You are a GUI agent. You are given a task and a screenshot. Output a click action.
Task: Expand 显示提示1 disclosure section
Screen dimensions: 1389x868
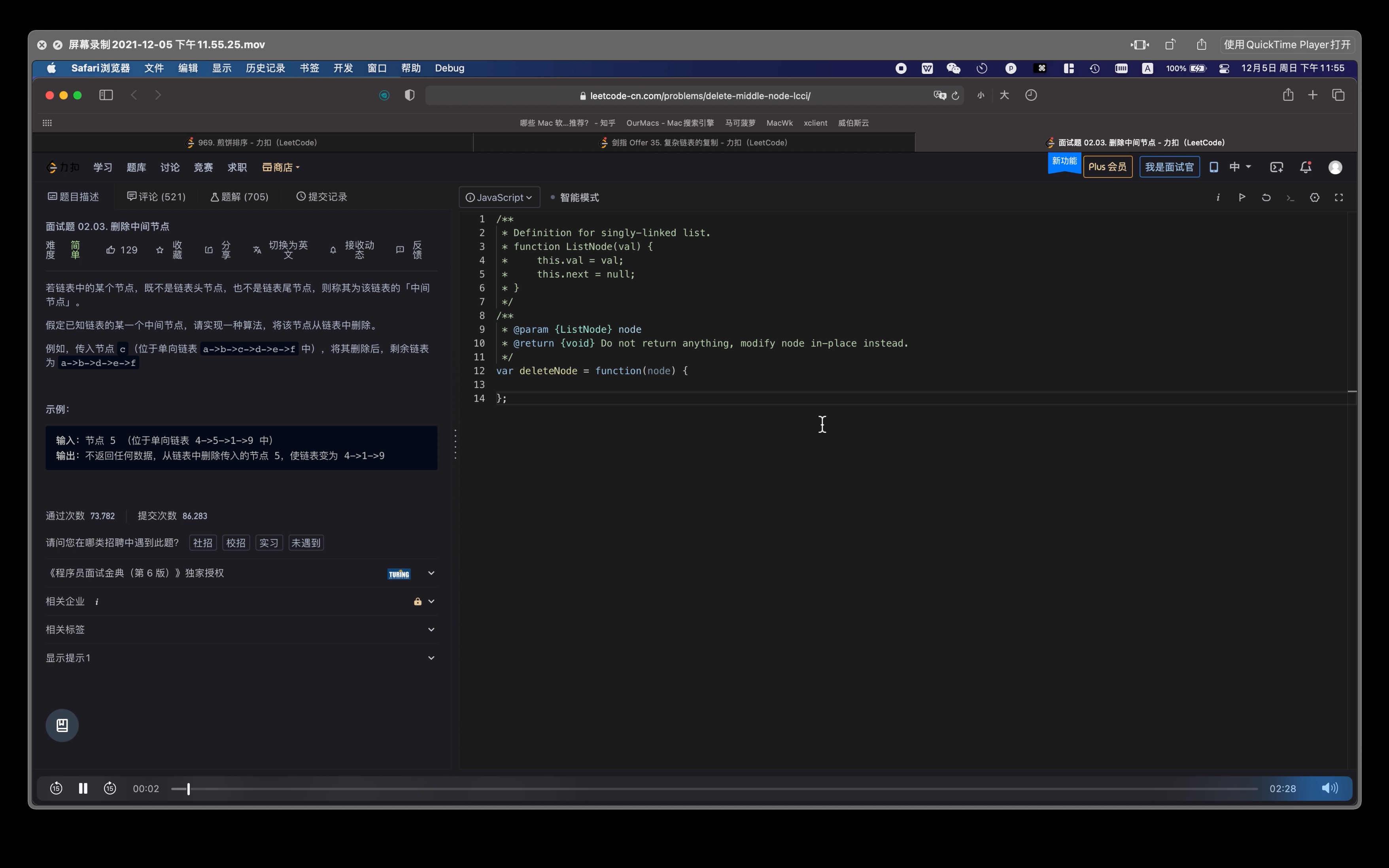pyautogui.click(x=430, y=657)
